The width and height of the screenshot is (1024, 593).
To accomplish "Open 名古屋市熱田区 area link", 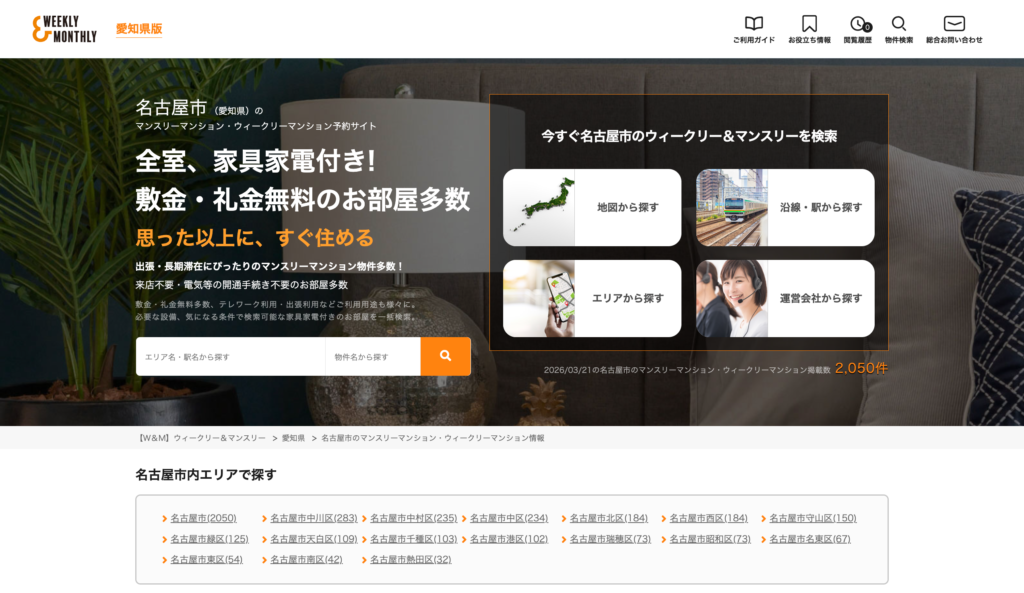I will coord(412,559).
